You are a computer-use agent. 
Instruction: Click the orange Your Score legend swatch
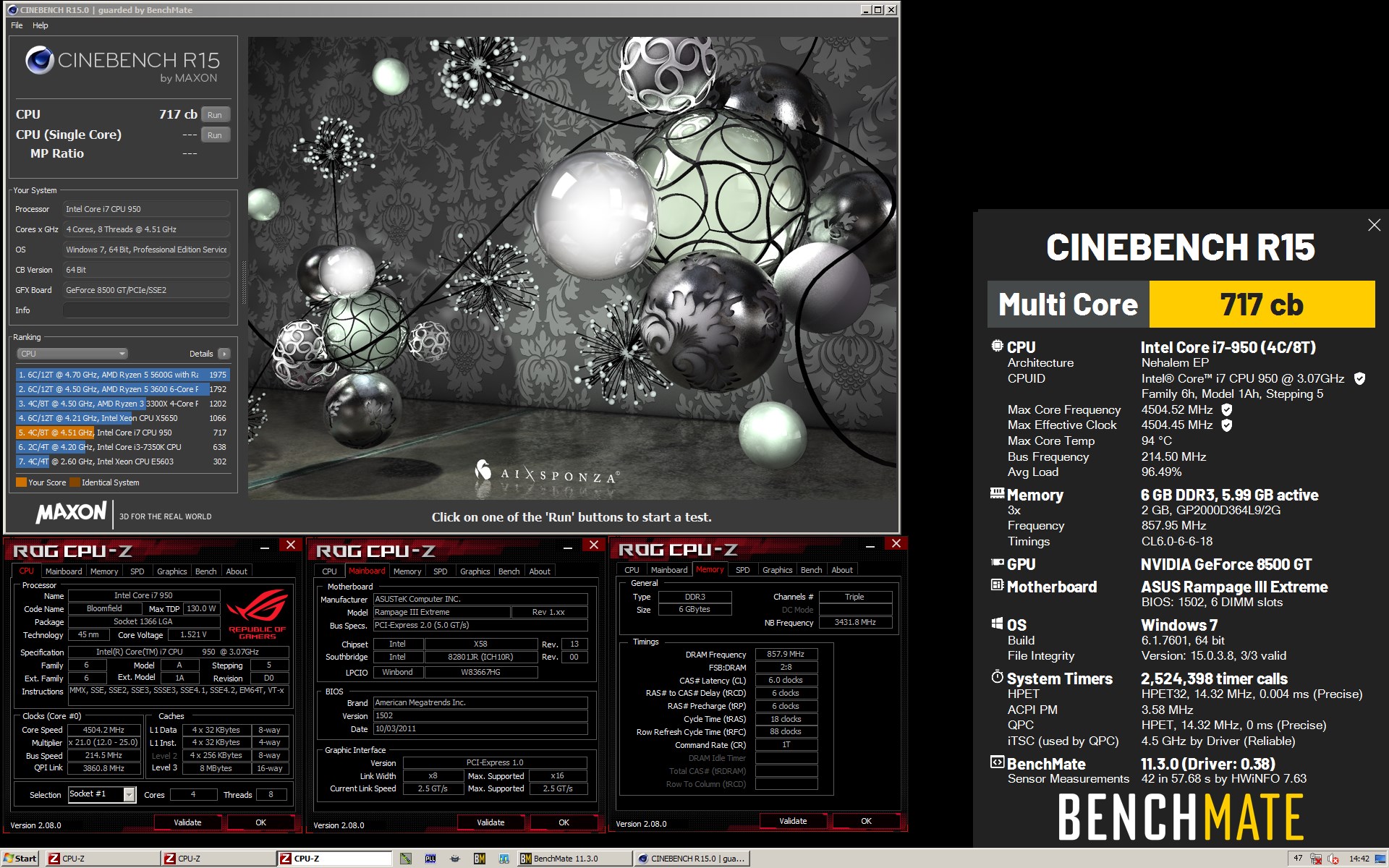pyautogui.click(x=21, y=482)
